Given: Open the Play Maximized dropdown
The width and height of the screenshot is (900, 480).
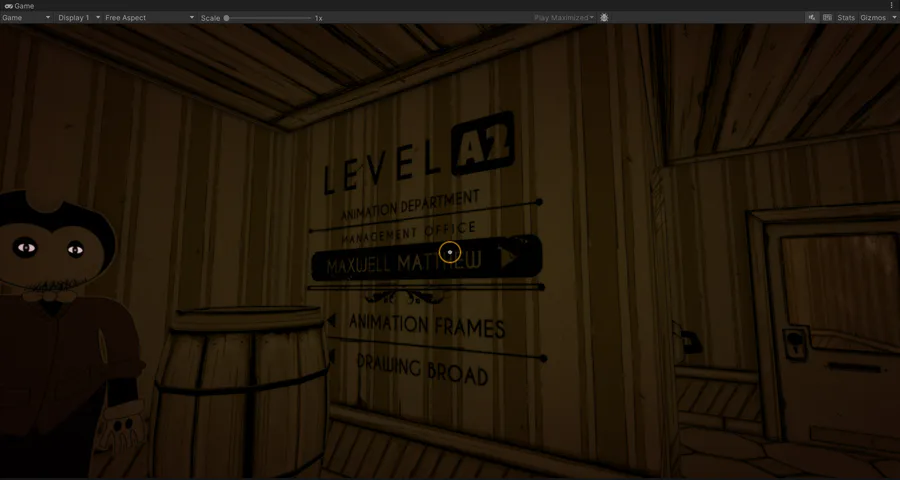Looking at the screenshot, I should click(x=564, y=18).
